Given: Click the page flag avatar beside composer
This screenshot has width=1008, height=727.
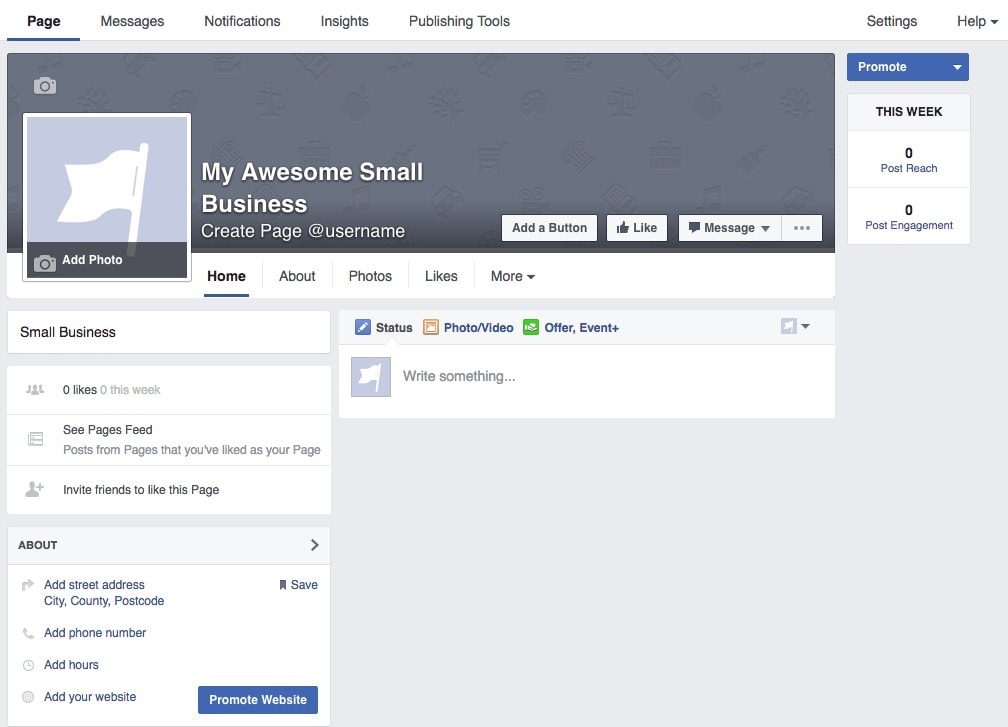Looking at the screenshot, I should [x=371, y=377].
